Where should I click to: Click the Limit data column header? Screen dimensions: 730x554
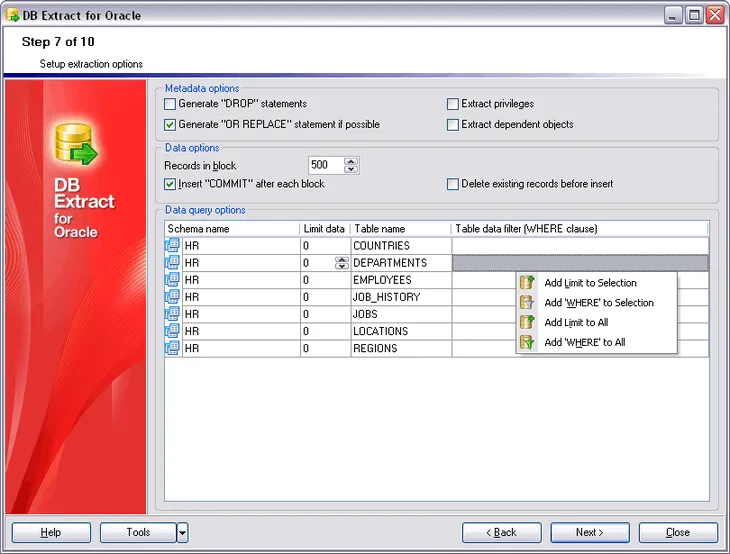325,229
